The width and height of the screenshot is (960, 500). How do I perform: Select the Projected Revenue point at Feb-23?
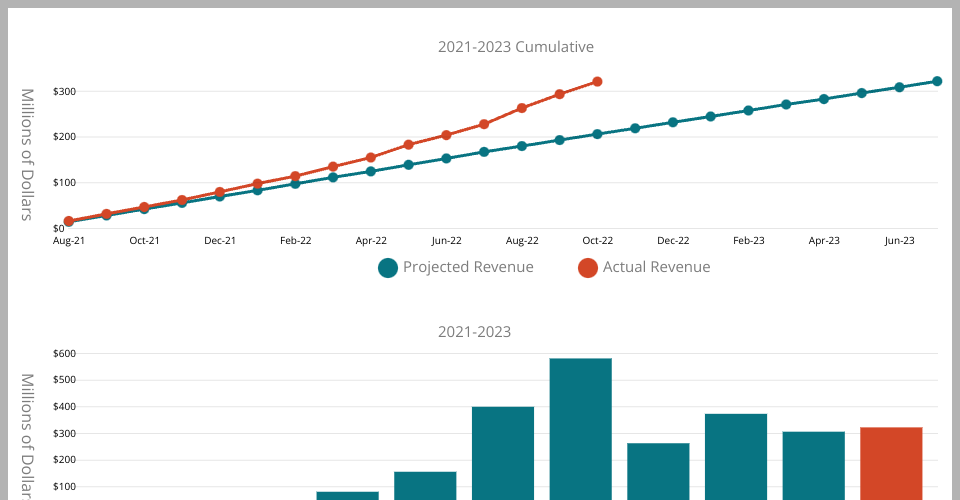coord(748,110)
